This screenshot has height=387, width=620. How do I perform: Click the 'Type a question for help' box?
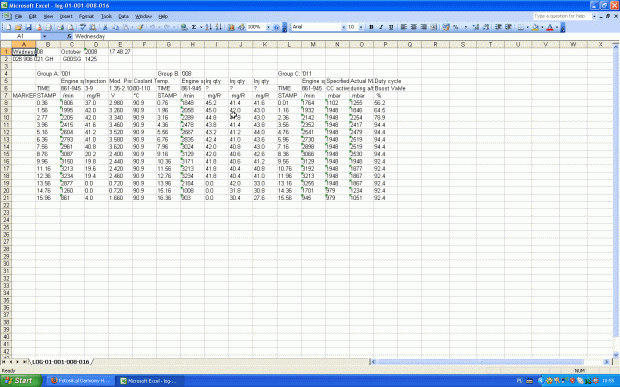[562, 16]
